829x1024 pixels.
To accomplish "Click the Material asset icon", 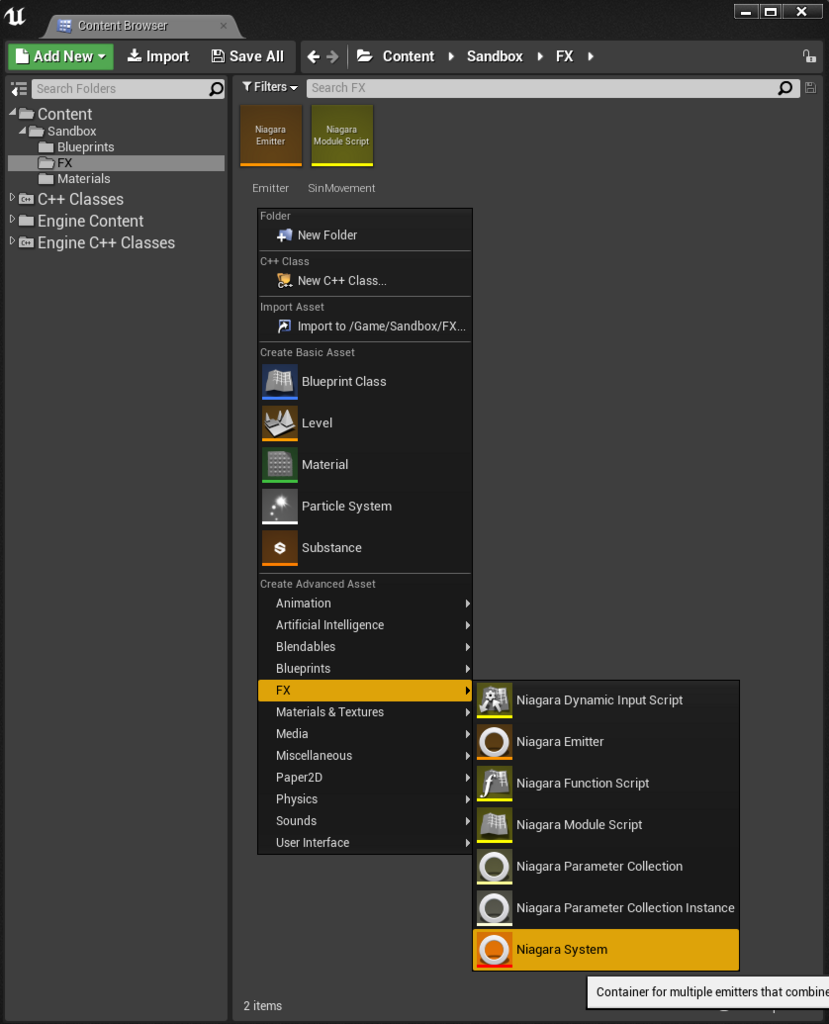I will coord(280,464).
